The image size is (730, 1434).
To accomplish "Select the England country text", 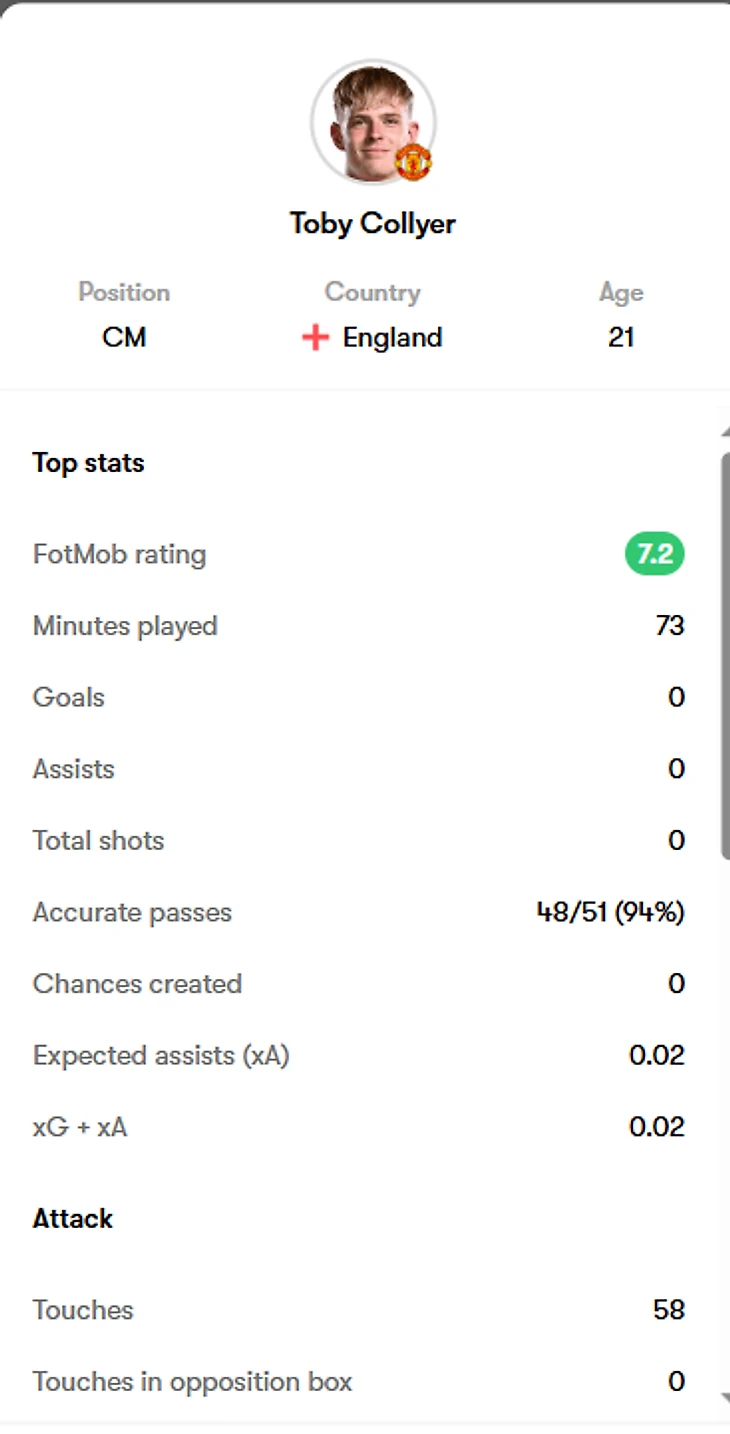I will point(392,338).
